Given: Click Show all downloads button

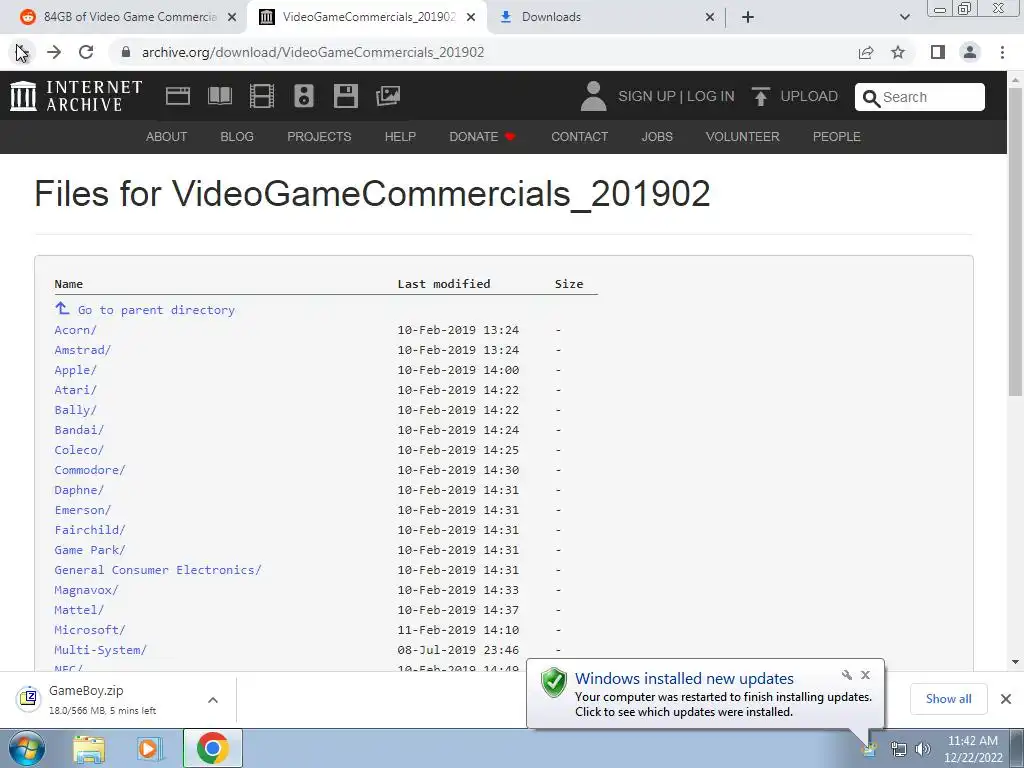Looking at the screenshot, I should tap(948, 699).
